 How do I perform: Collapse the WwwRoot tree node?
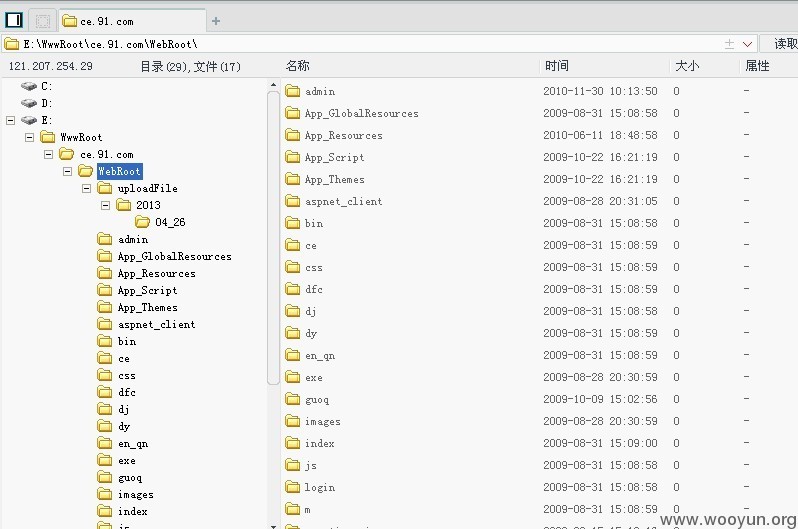(30, 137)
